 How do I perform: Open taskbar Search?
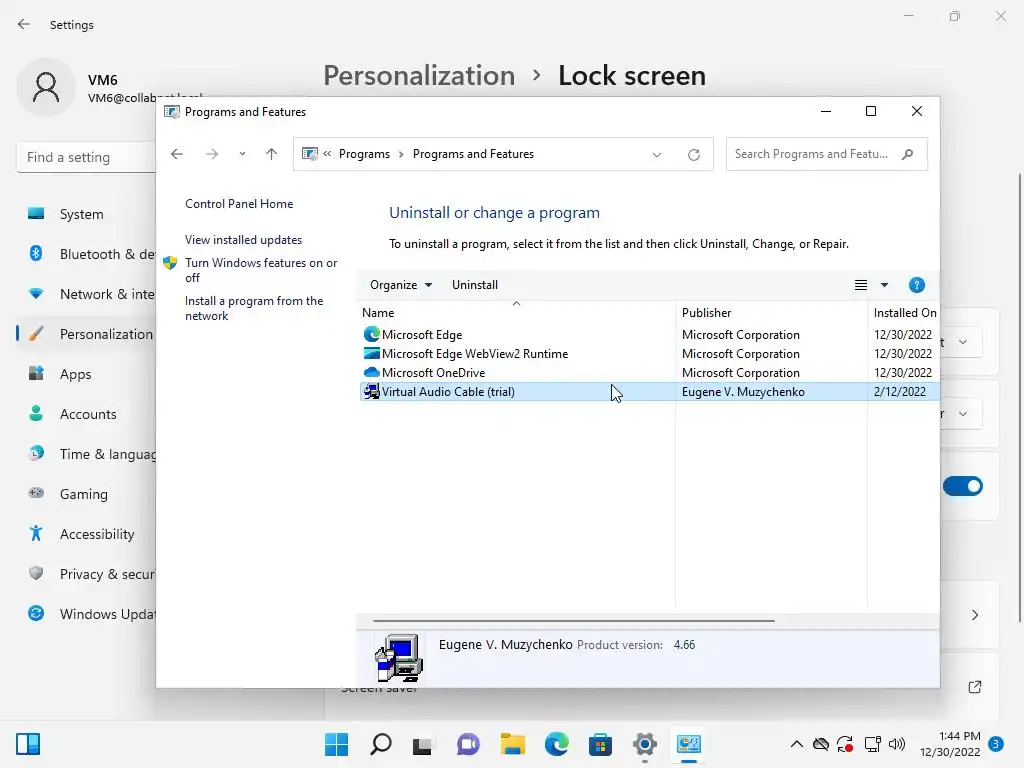(381, 744)
